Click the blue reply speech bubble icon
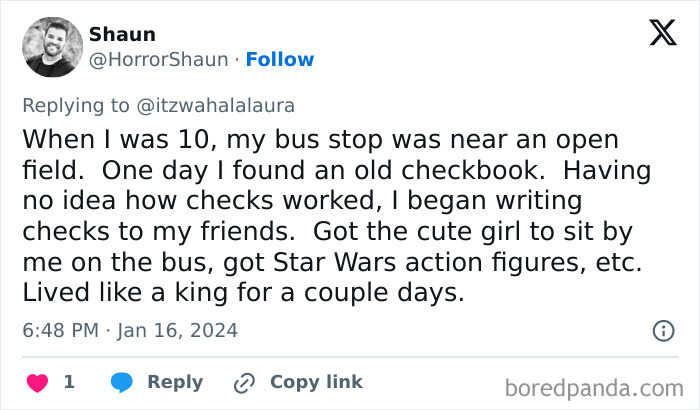 coord(122,382)
